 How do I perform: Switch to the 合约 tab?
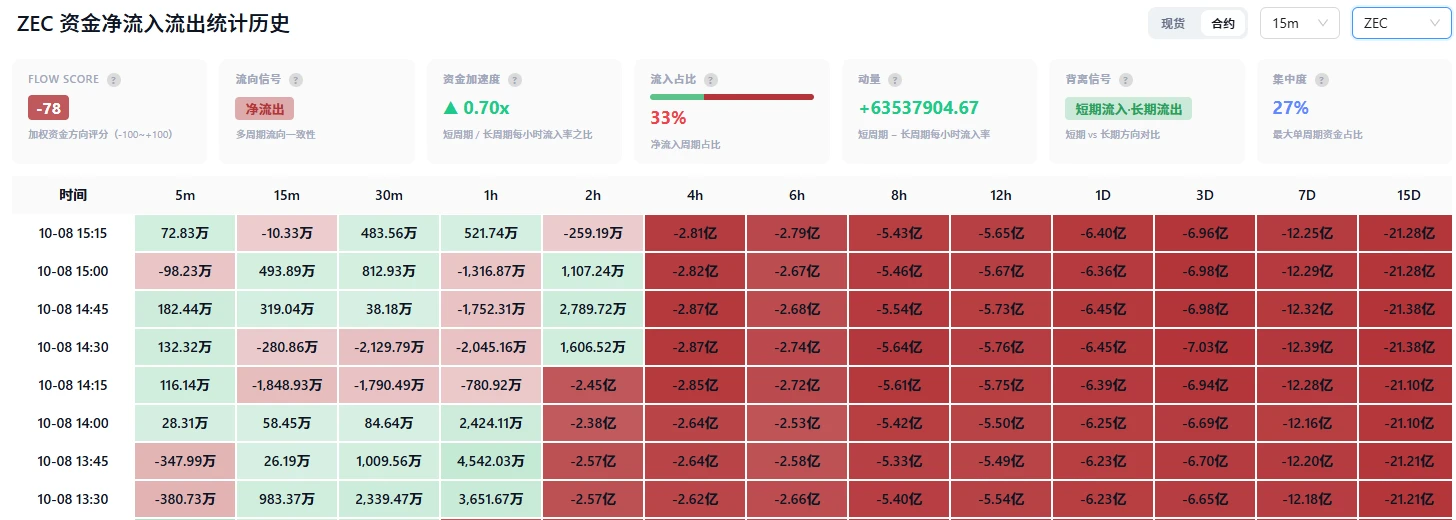(x=1222, y=23)
